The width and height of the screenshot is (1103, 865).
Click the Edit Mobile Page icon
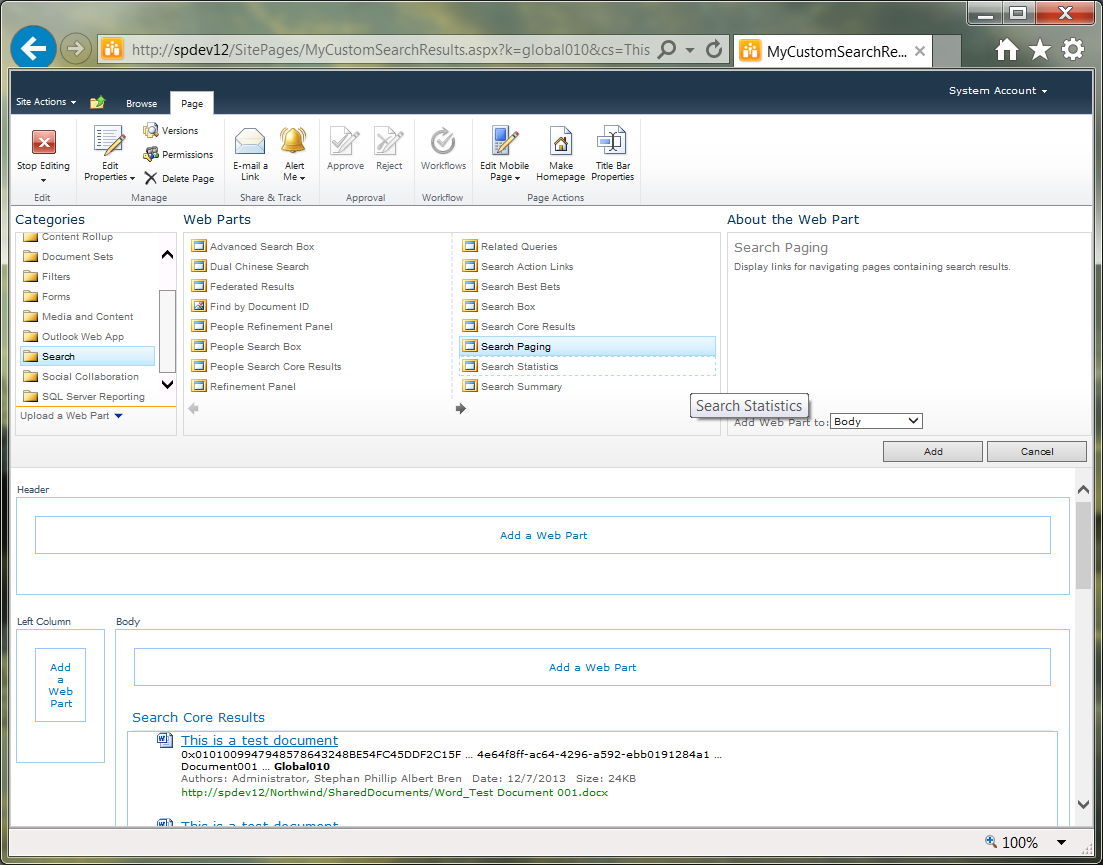coord(504,141)
